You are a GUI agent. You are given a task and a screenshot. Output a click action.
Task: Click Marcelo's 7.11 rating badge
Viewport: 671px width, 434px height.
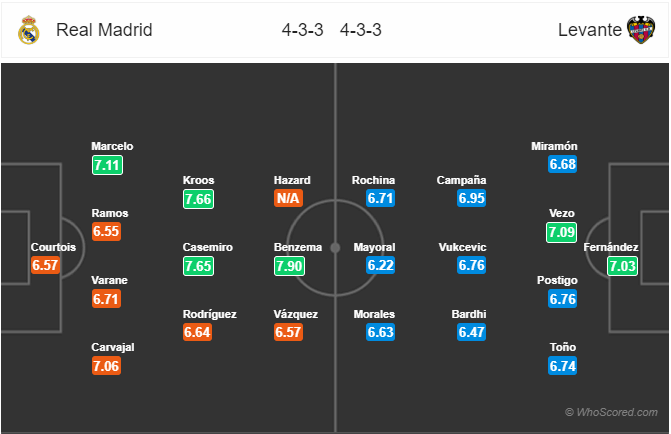(x=107, y=165)
